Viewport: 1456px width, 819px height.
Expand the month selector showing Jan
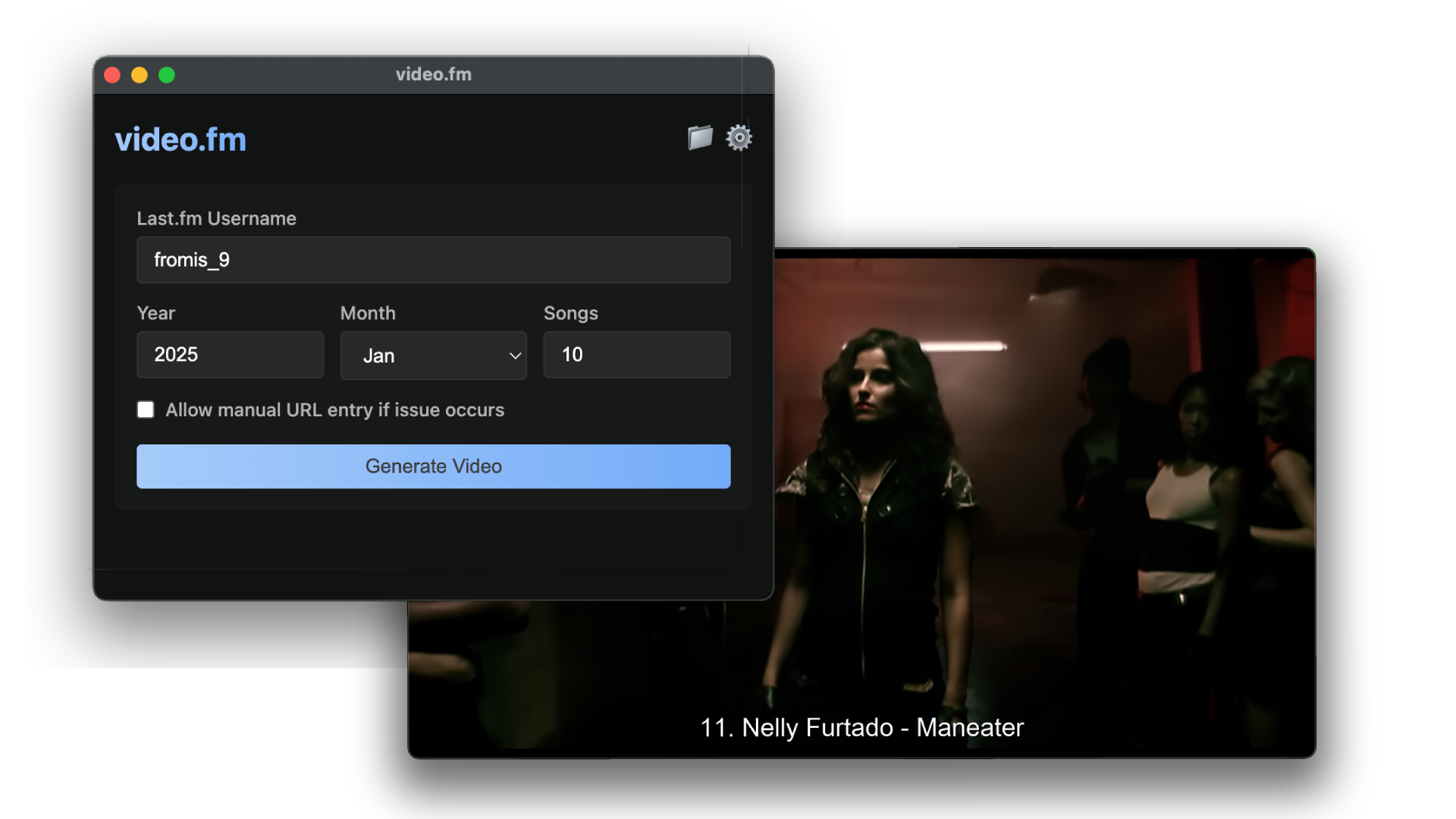(433, 355)
